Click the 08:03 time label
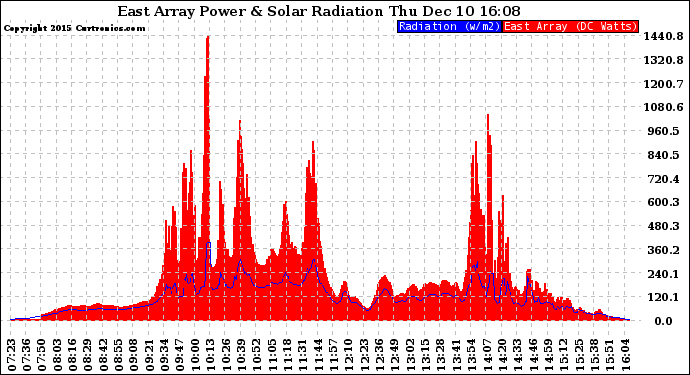Viewport: 690px width, 375px height. [x=58, y=355]
